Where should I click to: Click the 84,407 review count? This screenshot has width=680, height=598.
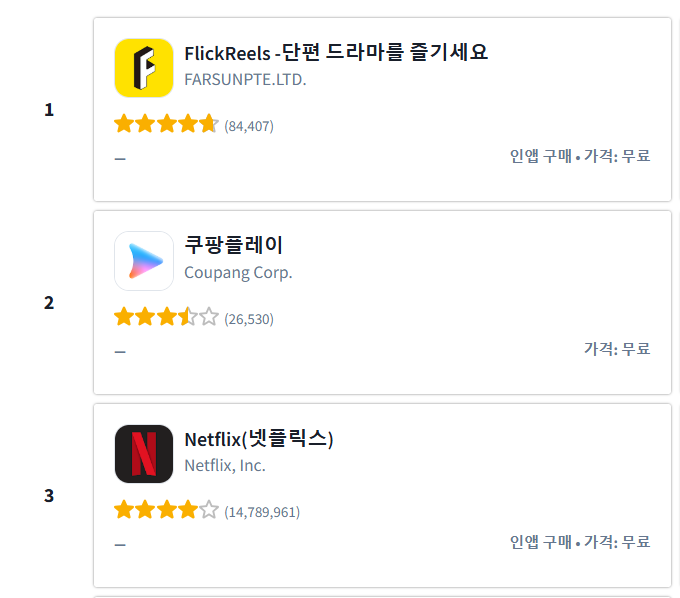pos(249,127)
